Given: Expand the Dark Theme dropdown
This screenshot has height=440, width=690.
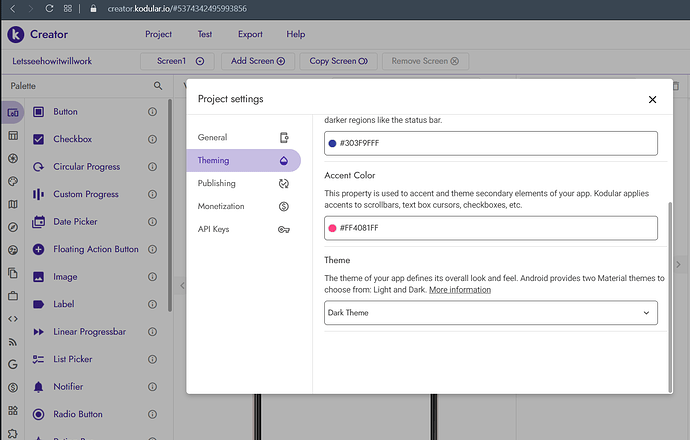Looking at the screenshot, I should 491,313.
